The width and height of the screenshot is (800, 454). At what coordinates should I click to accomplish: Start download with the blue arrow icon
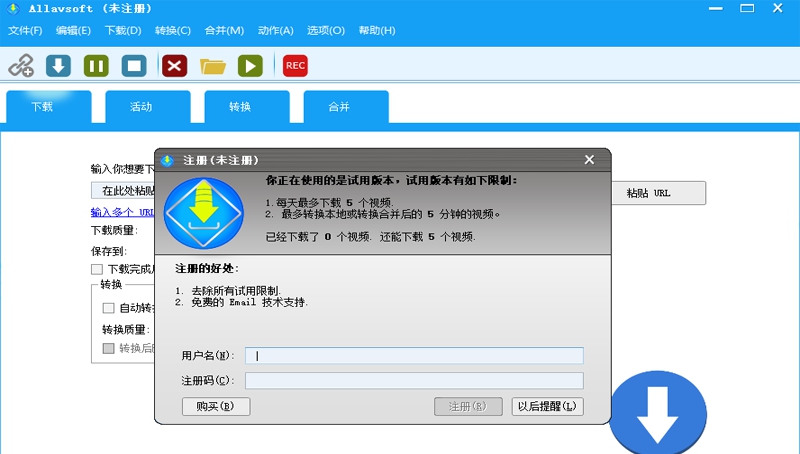58,66
